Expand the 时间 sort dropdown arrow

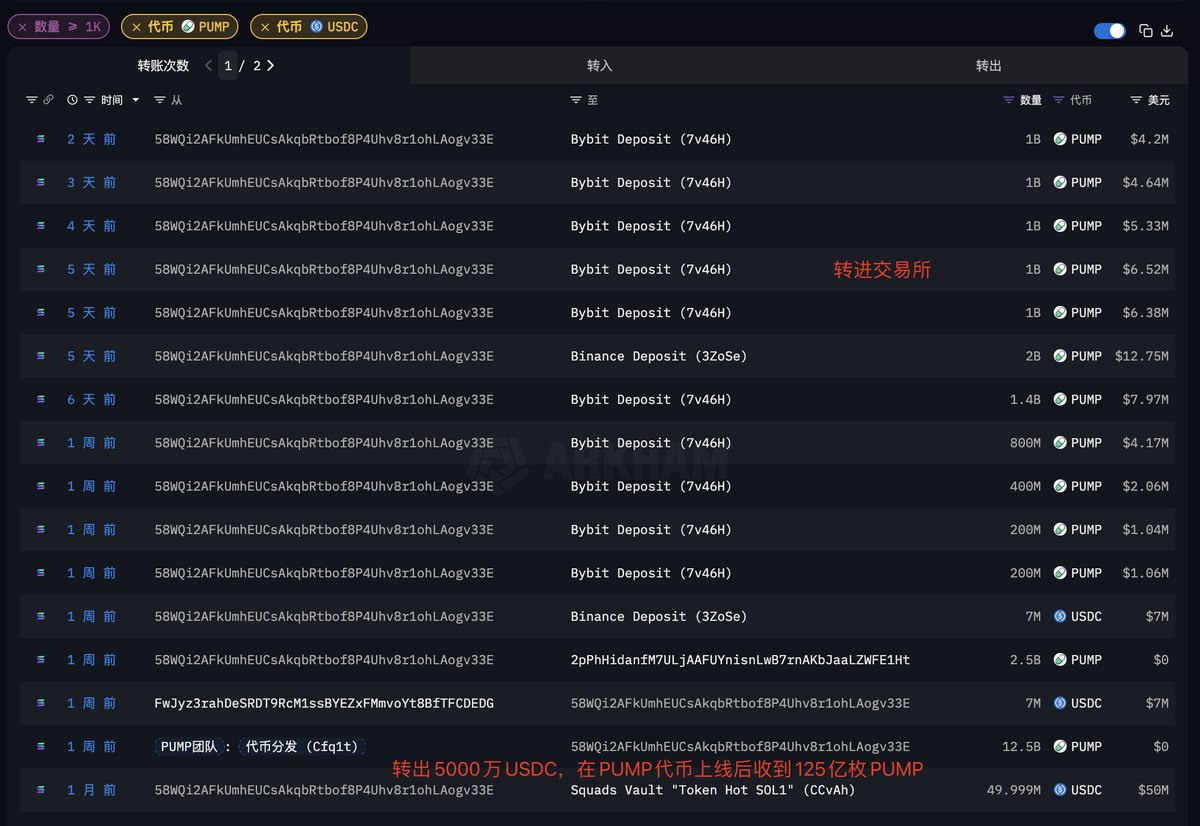(x=135, y=100)
